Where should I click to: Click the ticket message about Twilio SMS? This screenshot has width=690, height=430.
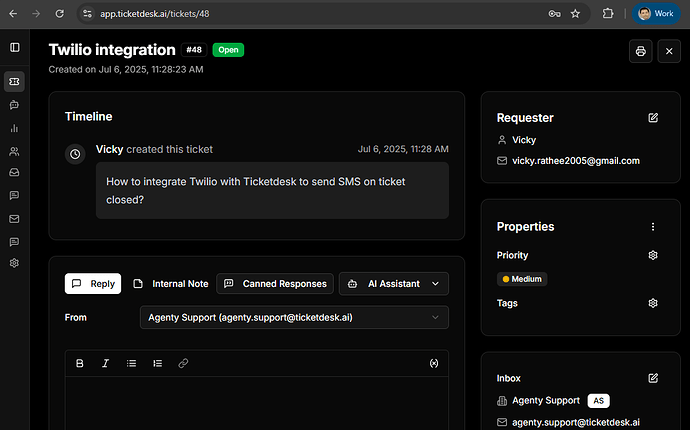[272, 191]
